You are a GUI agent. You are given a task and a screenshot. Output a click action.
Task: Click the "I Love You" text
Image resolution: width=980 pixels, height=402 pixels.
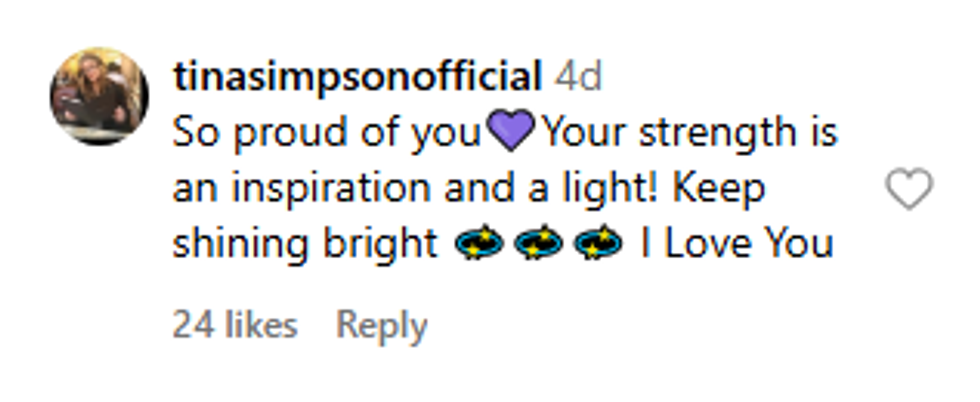[x=736, y=244]
